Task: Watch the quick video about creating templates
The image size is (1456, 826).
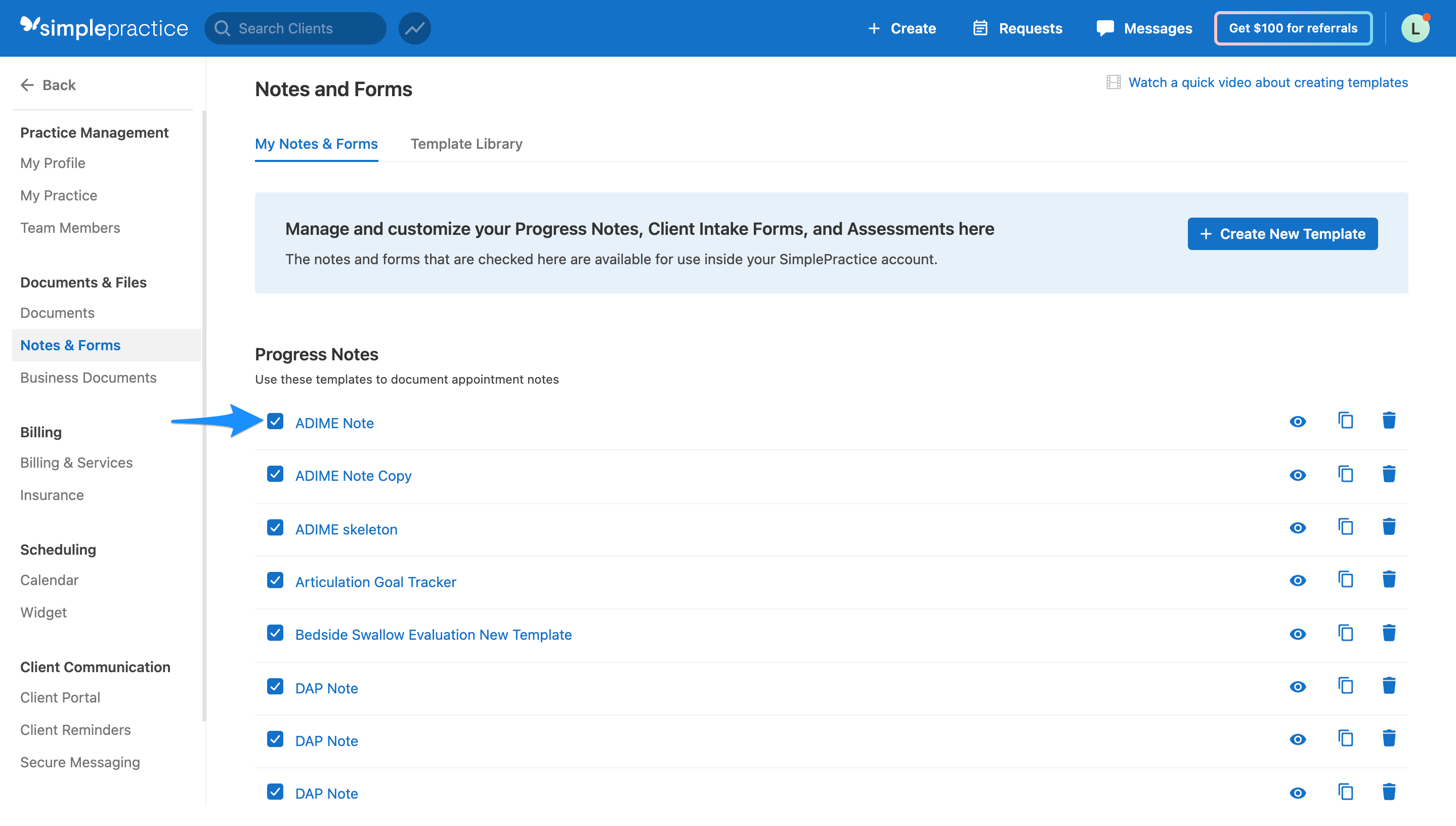Action: pyautogui.click(x=1268, y=82)
